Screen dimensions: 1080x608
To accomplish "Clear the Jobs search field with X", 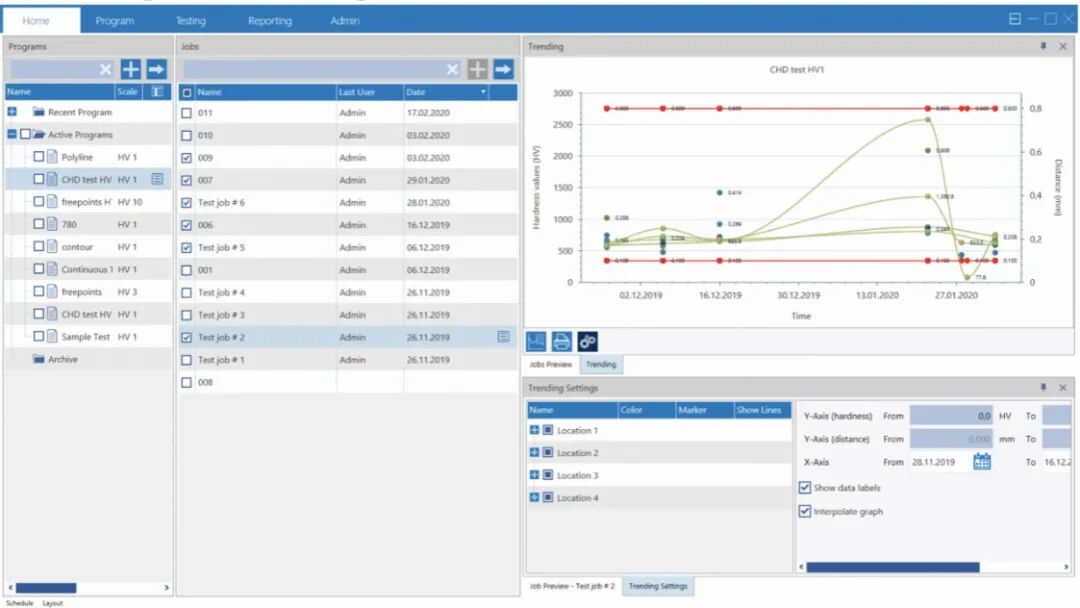I will pos(452,69).
